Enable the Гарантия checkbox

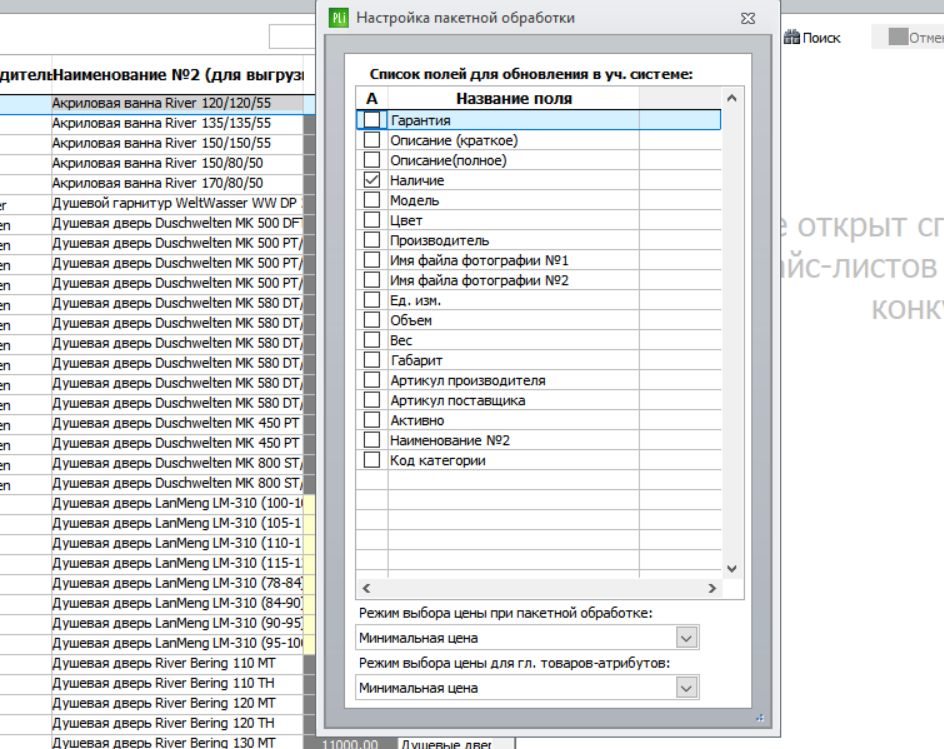[372, 120]
